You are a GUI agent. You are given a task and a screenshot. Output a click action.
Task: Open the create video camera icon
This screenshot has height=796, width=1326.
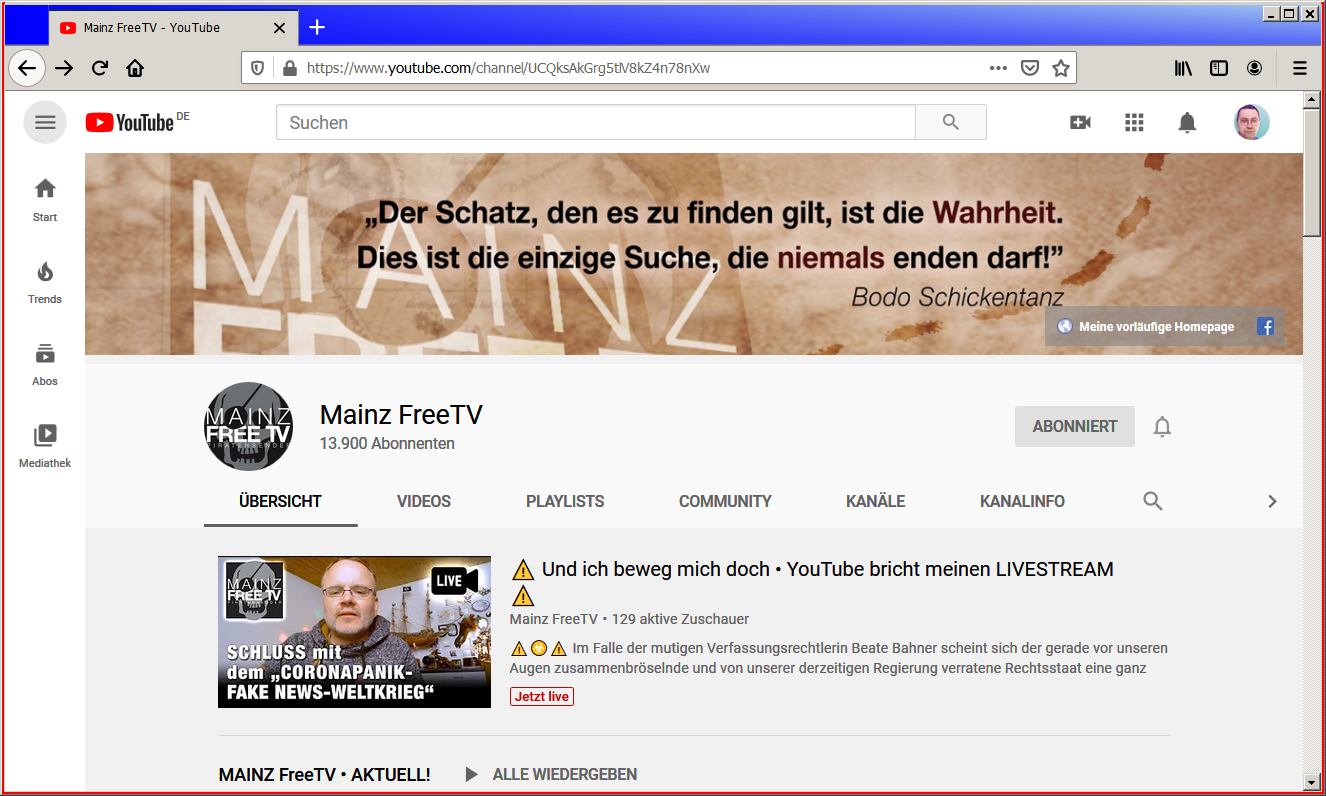click(x=1080, y=122)
